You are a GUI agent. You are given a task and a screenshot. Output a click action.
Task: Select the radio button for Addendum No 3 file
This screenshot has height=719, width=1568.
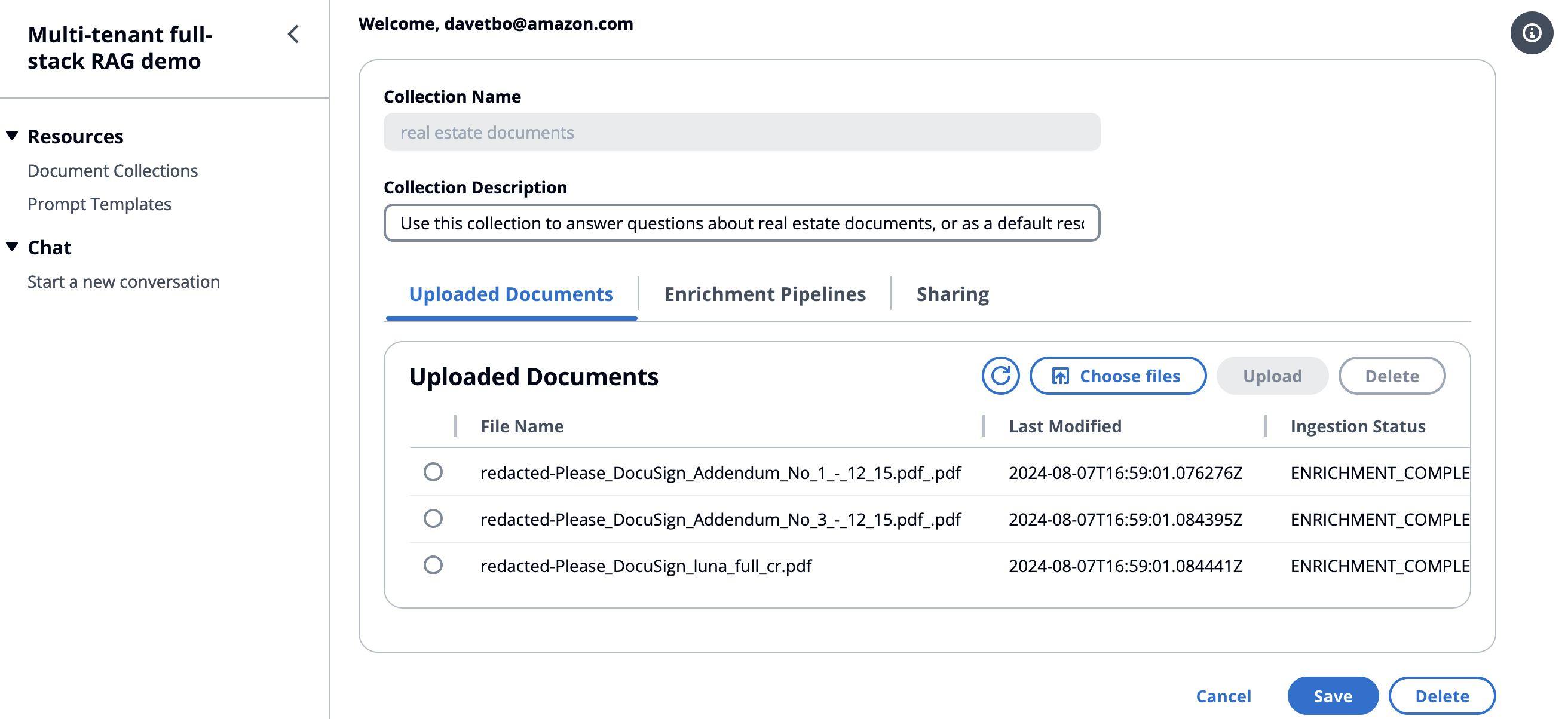pos(433,518)
